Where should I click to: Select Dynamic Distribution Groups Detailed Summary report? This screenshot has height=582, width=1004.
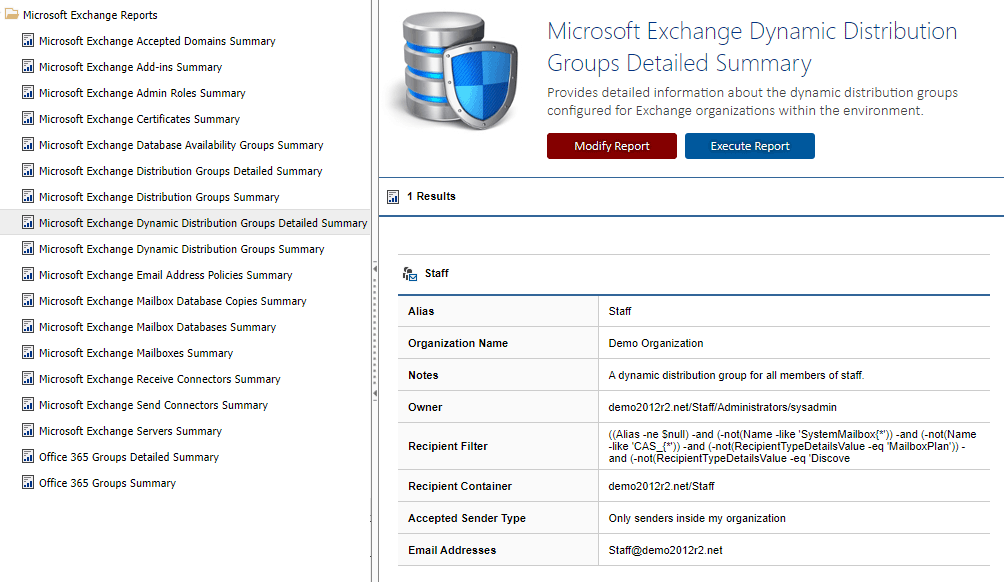click(x=203, y=223)
